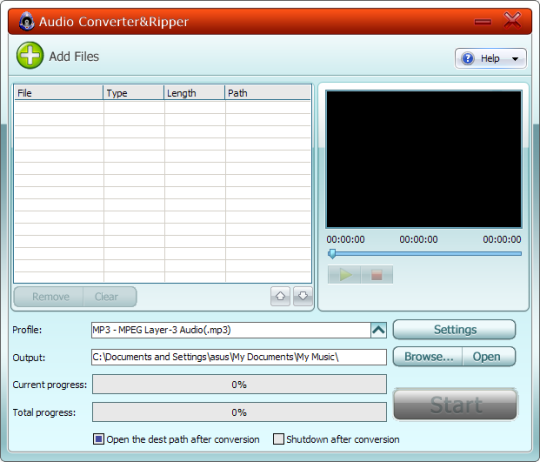Toggle Open the dest path after conversion
This screenshot has height=462, width=540.
(98, 439)
